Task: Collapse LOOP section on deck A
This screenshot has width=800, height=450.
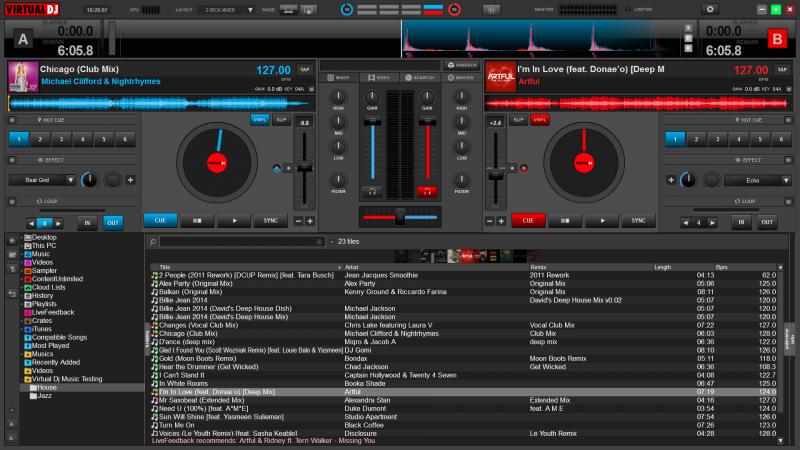Action: [12, 202]
